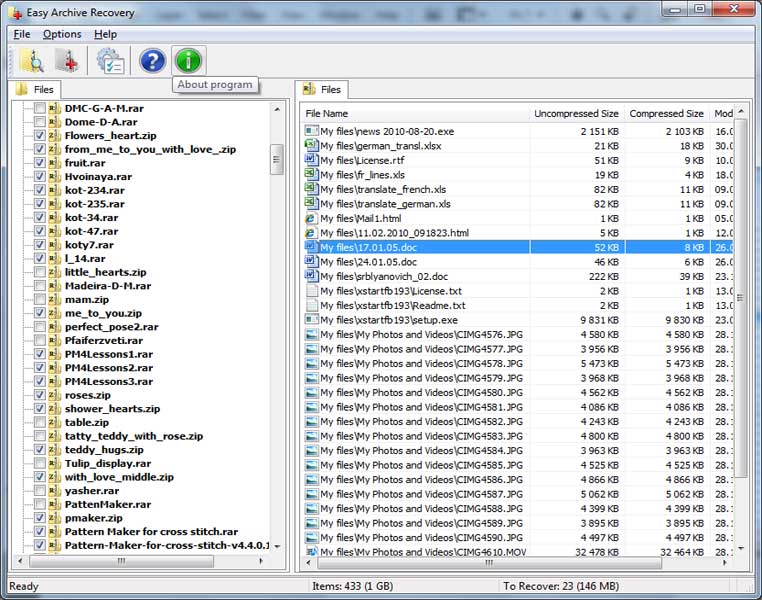This screenshot has height=600, width=762.
Task: Click the left panel's horizontal scrollbar right arrow
Action: click(262, 562)
